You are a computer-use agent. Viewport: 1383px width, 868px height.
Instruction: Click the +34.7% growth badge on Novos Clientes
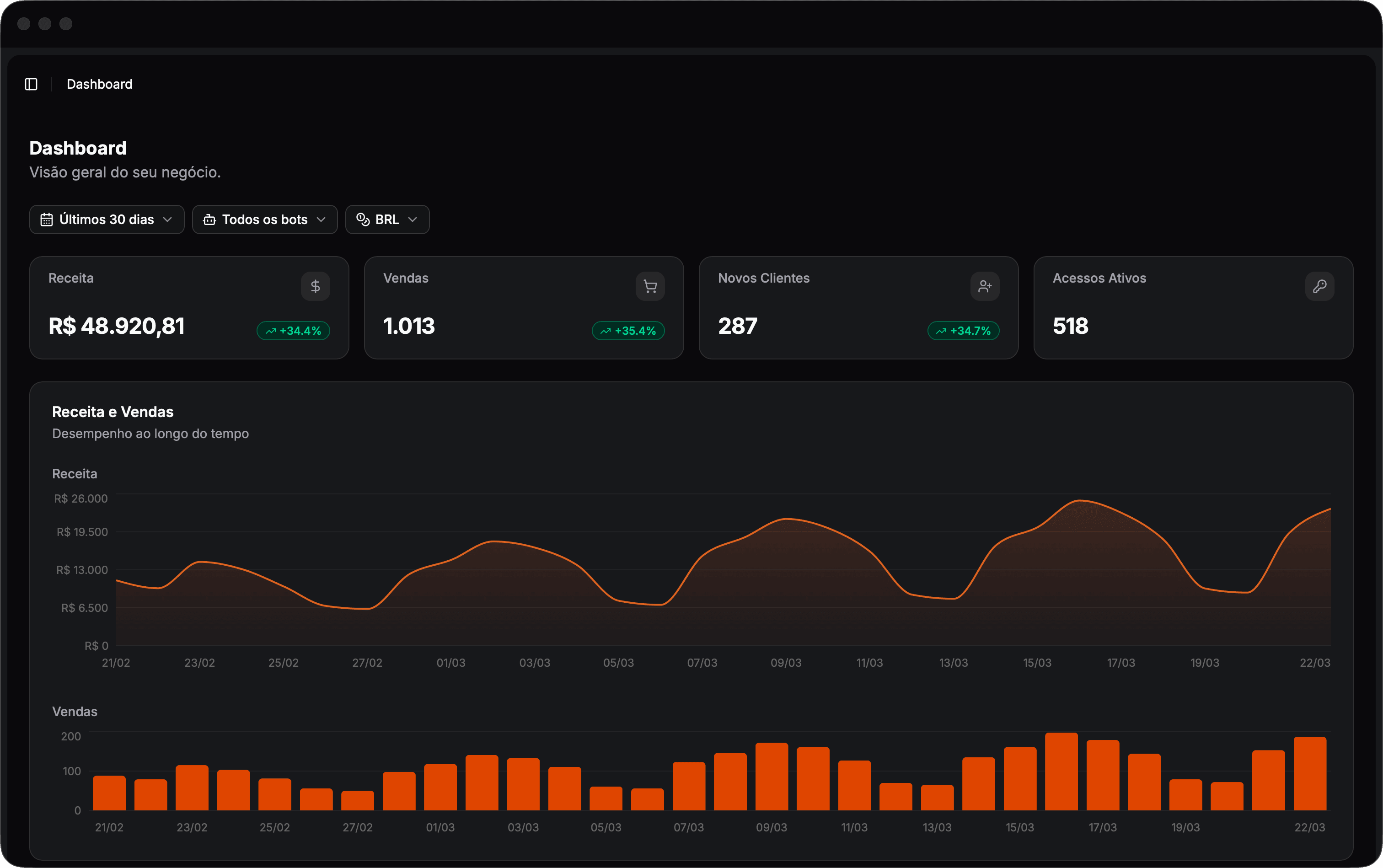pos(963,331)
